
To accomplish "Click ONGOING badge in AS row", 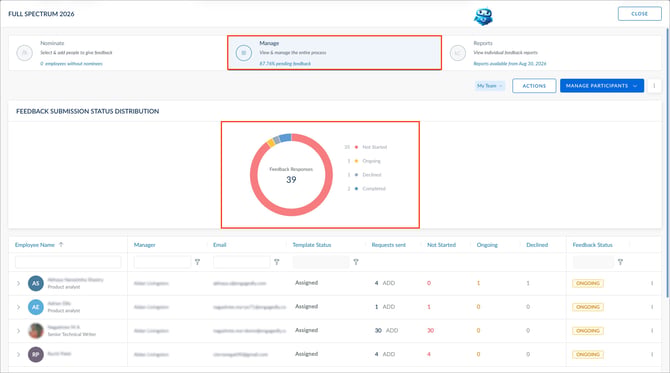I will [588, 283].
